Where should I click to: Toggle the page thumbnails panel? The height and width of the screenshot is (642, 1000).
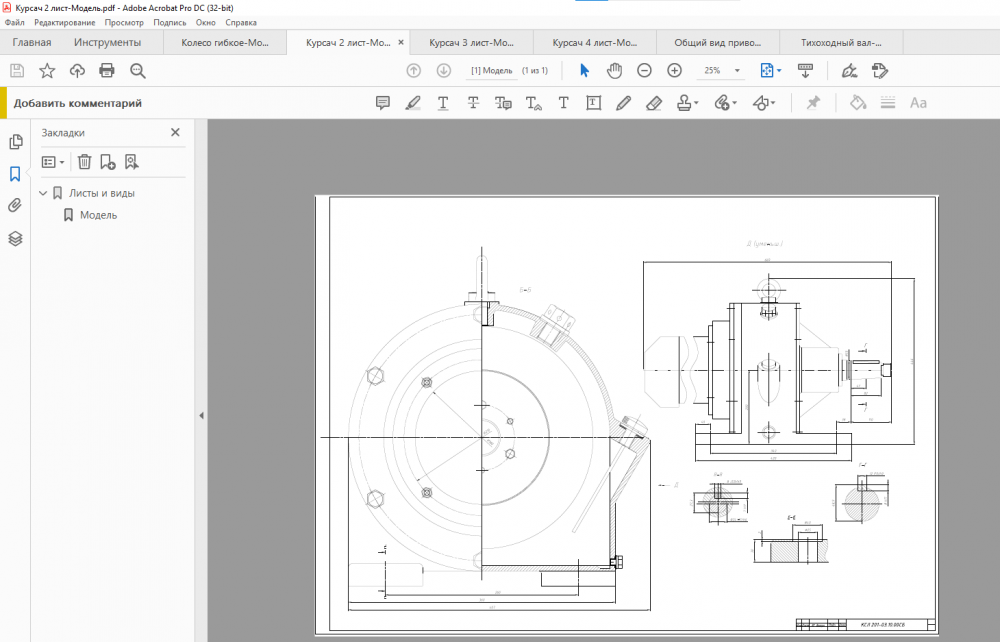pos(15,142)
